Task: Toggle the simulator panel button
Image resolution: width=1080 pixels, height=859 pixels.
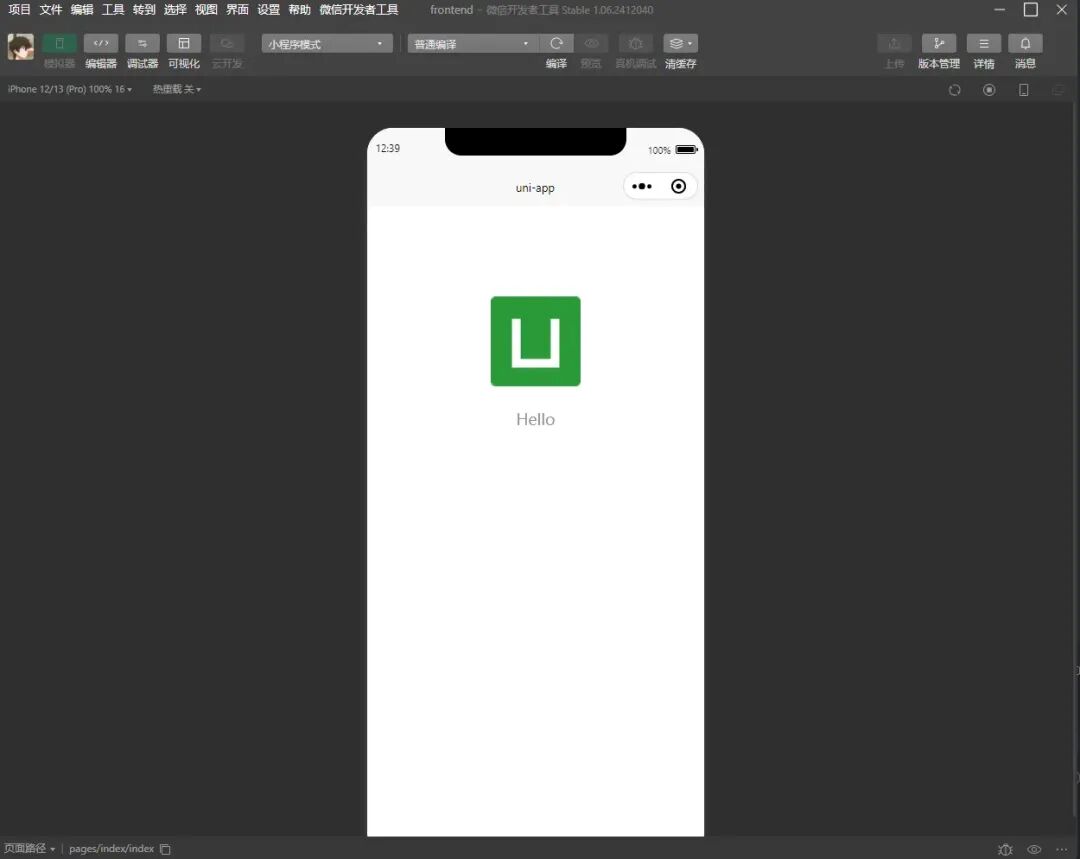Action: (59, 43)
